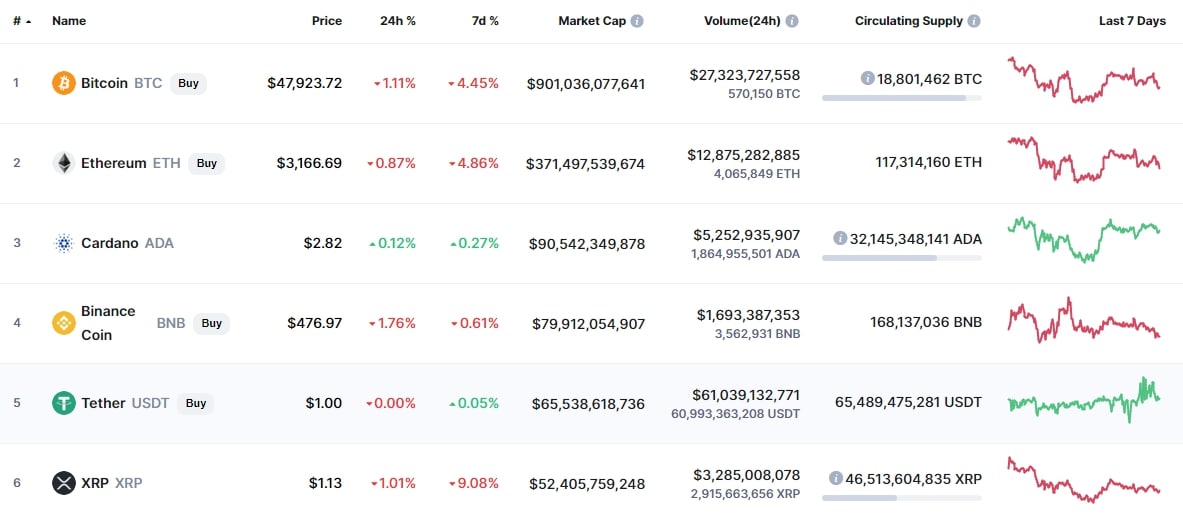
Task: Sort table by Name column
Action: click(69, 21)
